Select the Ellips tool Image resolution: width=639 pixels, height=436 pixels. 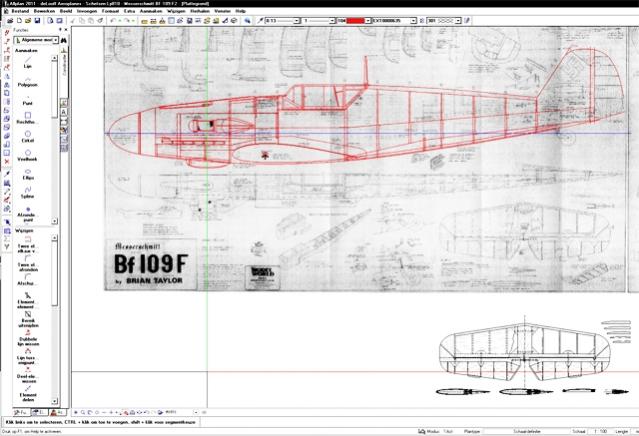tap(27, 174)
